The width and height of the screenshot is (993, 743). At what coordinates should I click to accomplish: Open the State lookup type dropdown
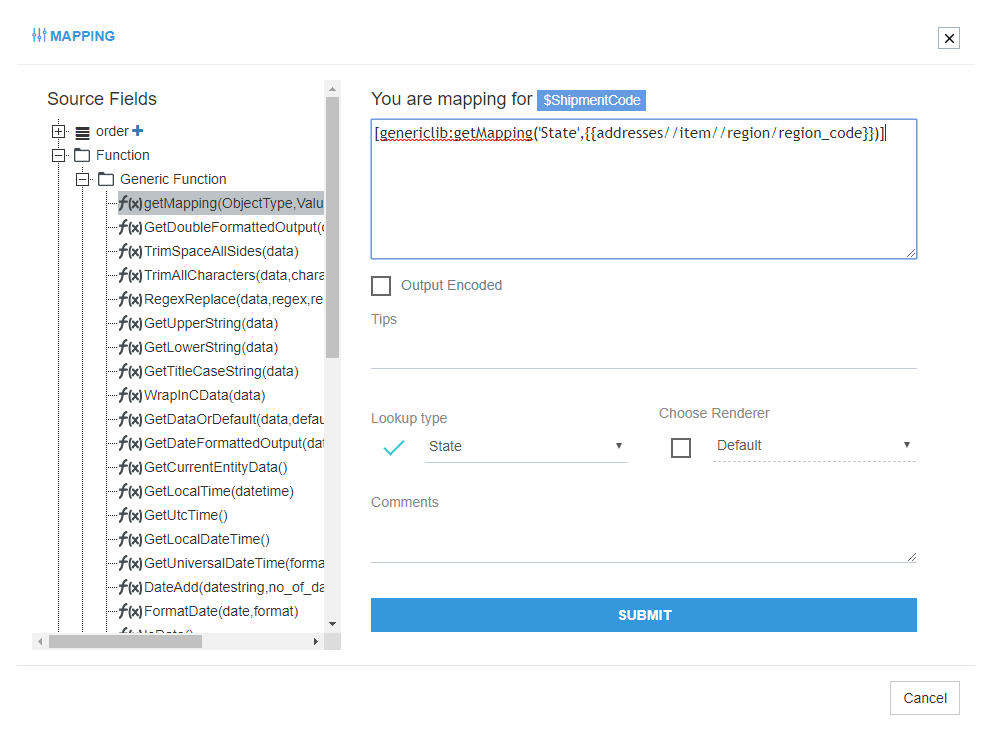526,446
